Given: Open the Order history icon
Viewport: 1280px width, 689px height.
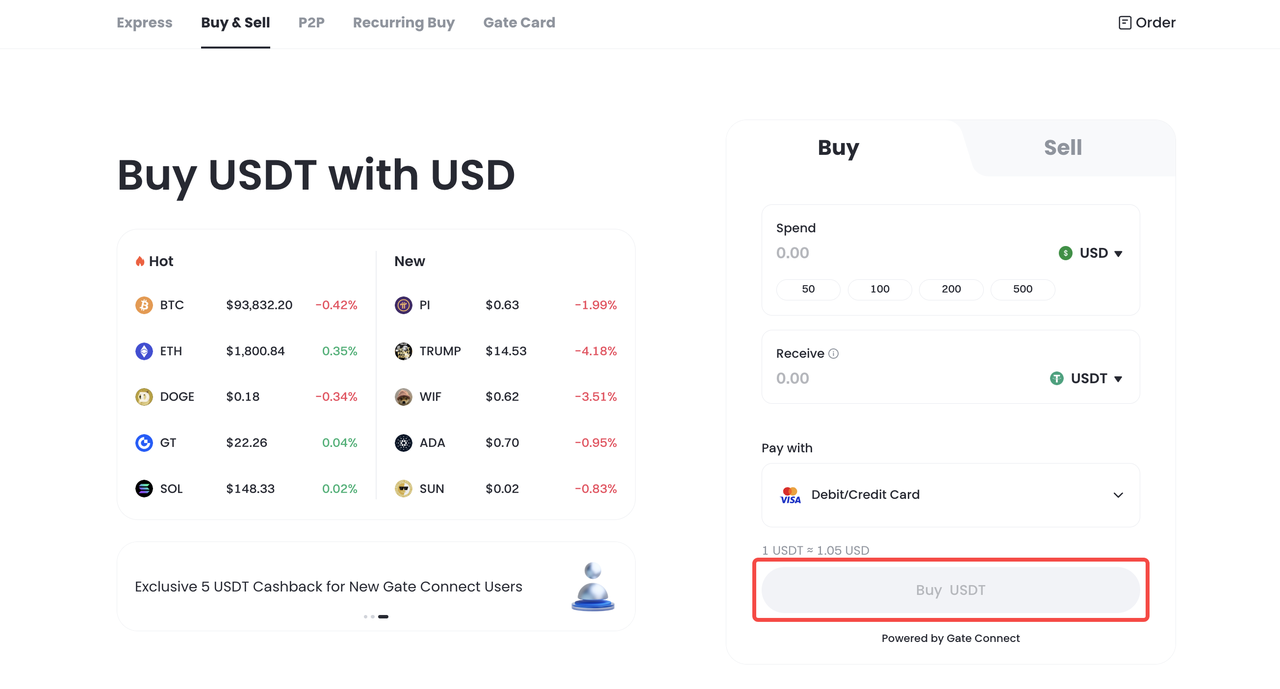Looking at the screenshot, I should pos(1125,23).
